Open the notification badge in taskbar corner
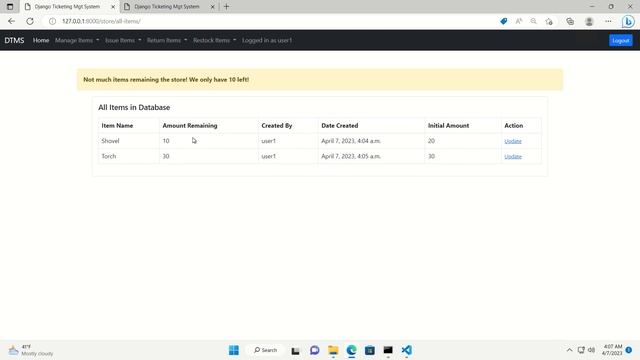This screenshot has width=640, height=360. tap(629, 350)
